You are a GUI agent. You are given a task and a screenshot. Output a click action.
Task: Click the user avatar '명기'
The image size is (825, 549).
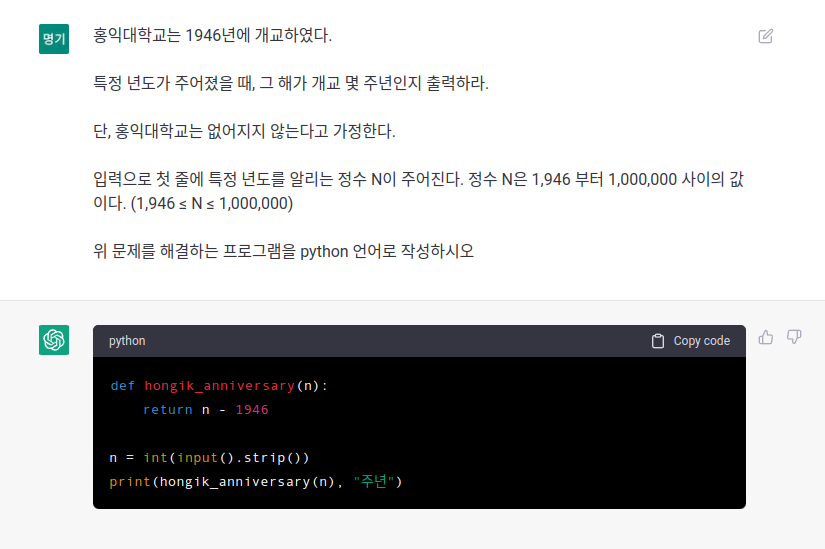coord(54,39)
